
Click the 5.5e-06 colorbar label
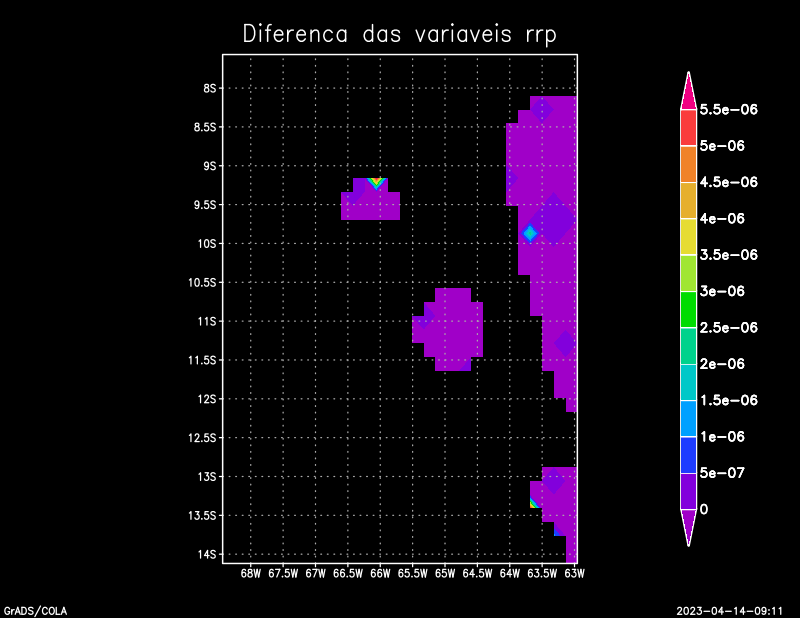click(x=728, y=109)
